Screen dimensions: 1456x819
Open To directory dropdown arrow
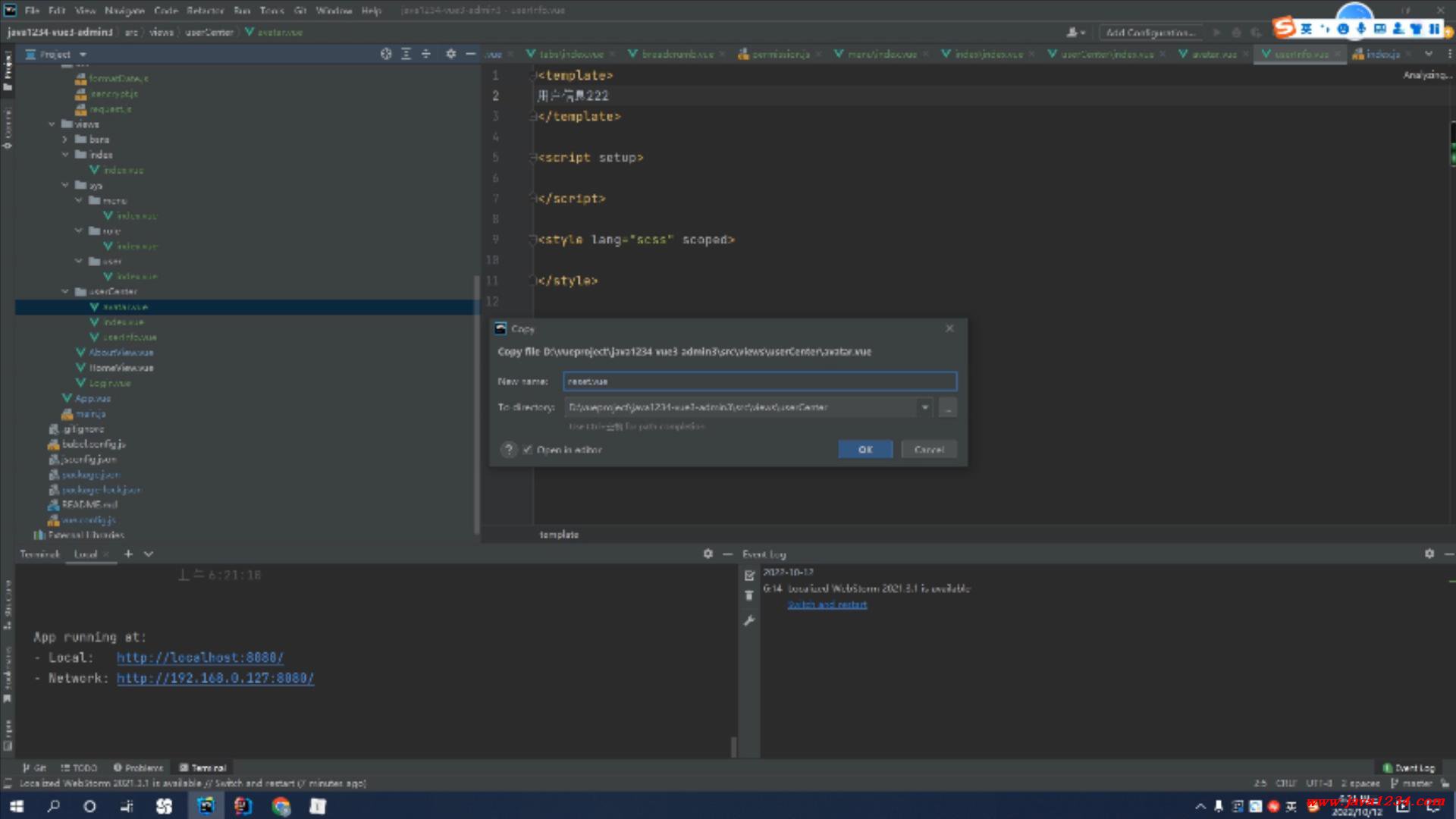click(x=924, y=407)
